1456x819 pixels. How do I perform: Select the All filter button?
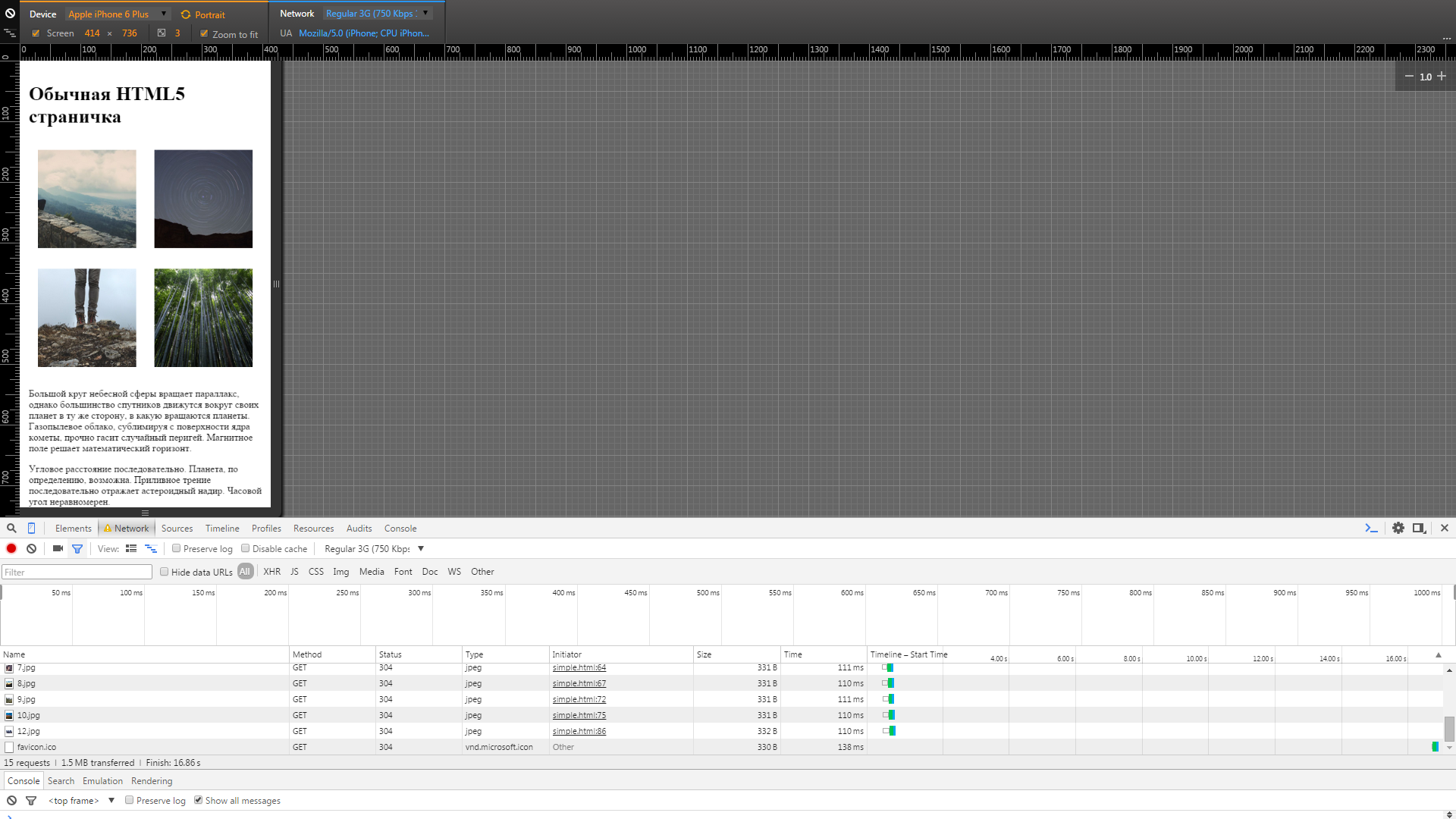(x=245, y=572)
